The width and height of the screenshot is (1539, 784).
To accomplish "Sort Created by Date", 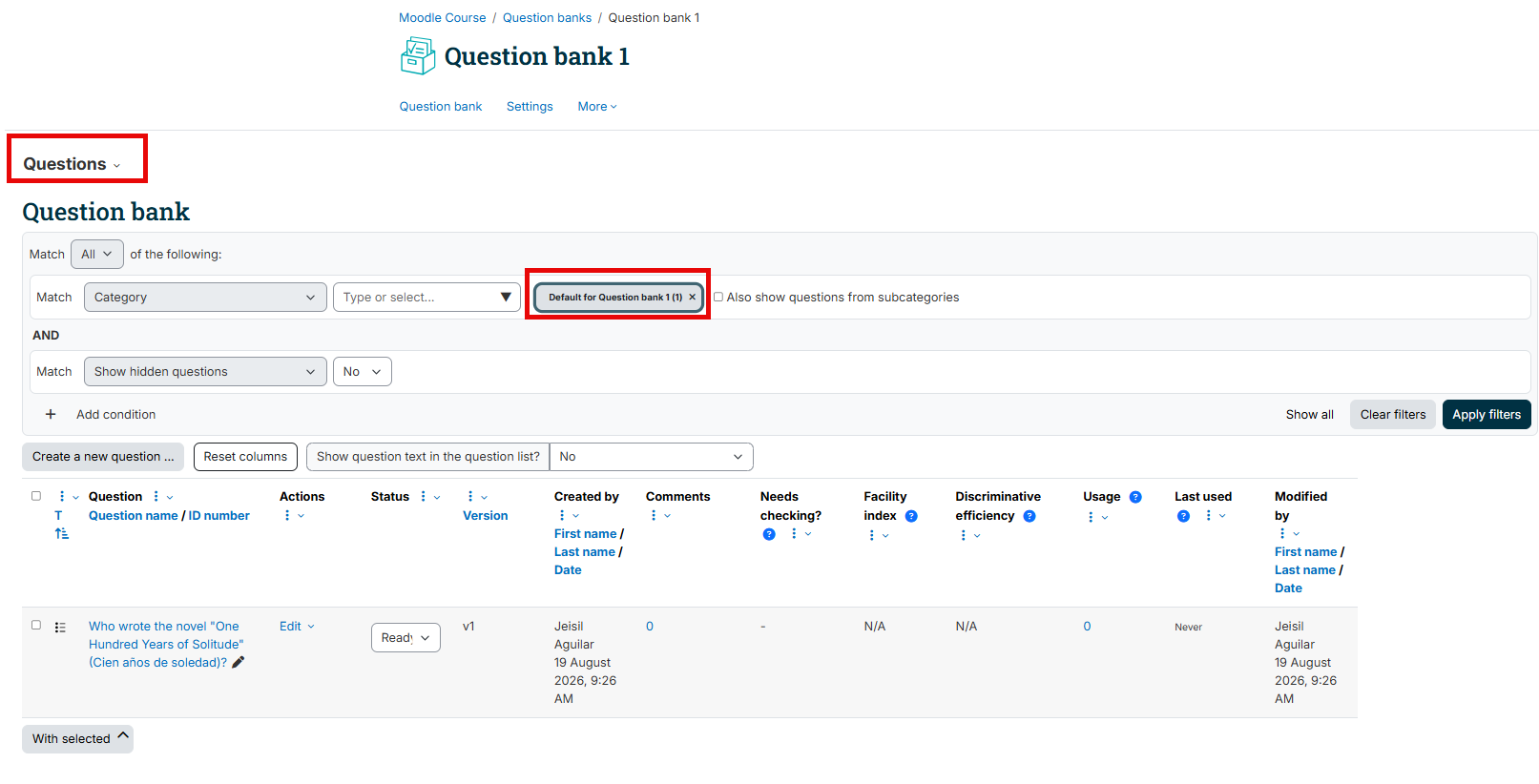I will (x=568, y=570).
